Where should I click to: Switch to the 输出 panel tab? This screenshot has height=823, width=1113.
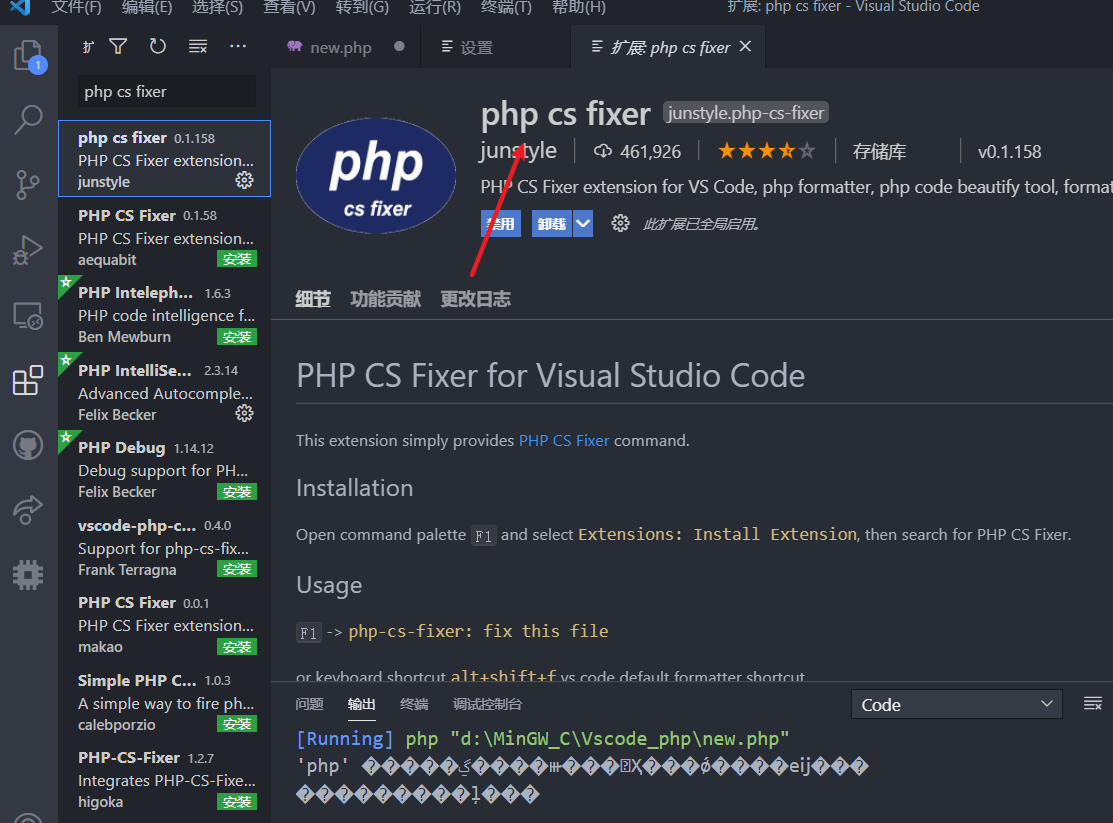[362, 704]
